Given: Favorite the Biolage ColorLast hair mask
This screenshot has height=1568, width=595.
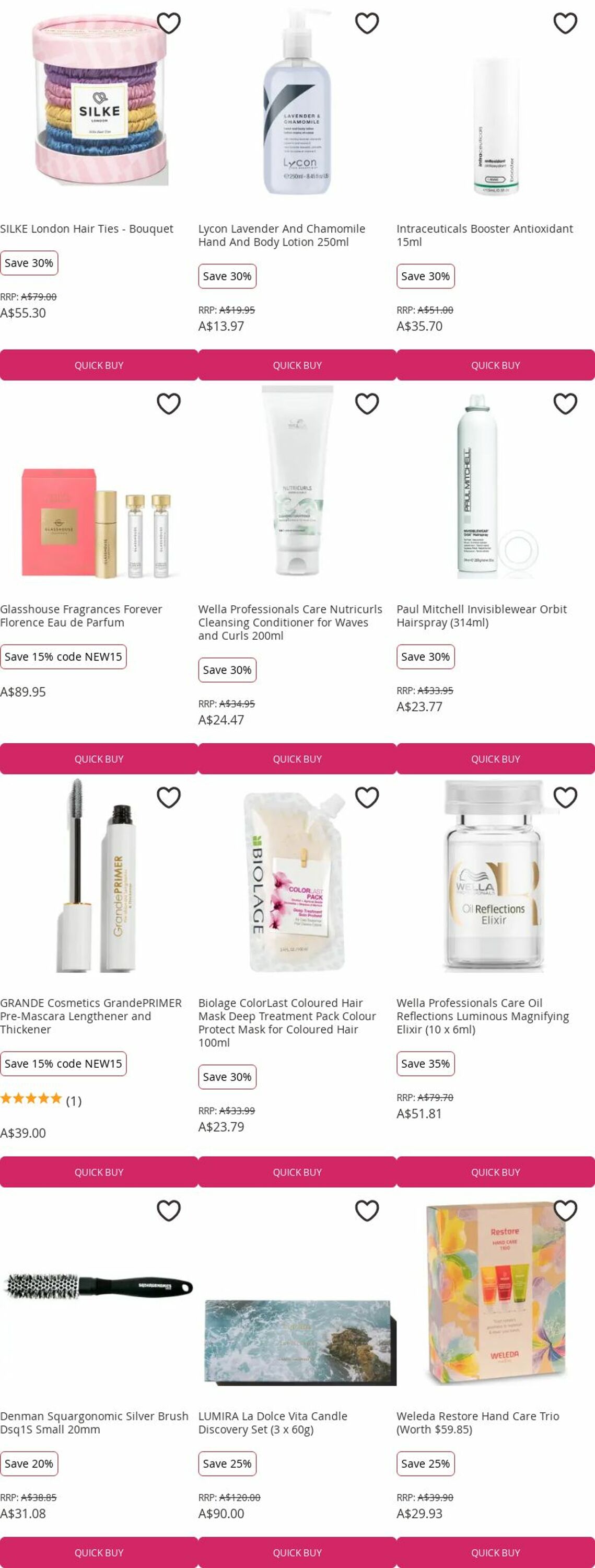Looking at the screenshot, I should point(367,798).
